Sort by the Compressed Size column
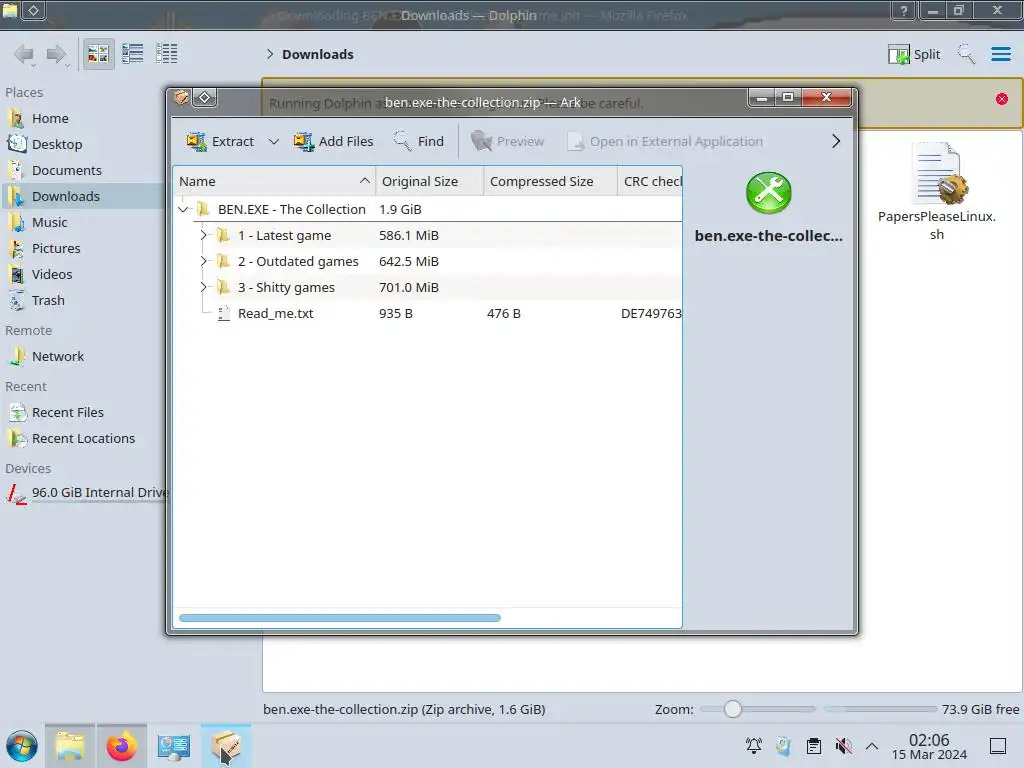The width and height of the screenshot is (1024, 768). click(x=550, y=182)
